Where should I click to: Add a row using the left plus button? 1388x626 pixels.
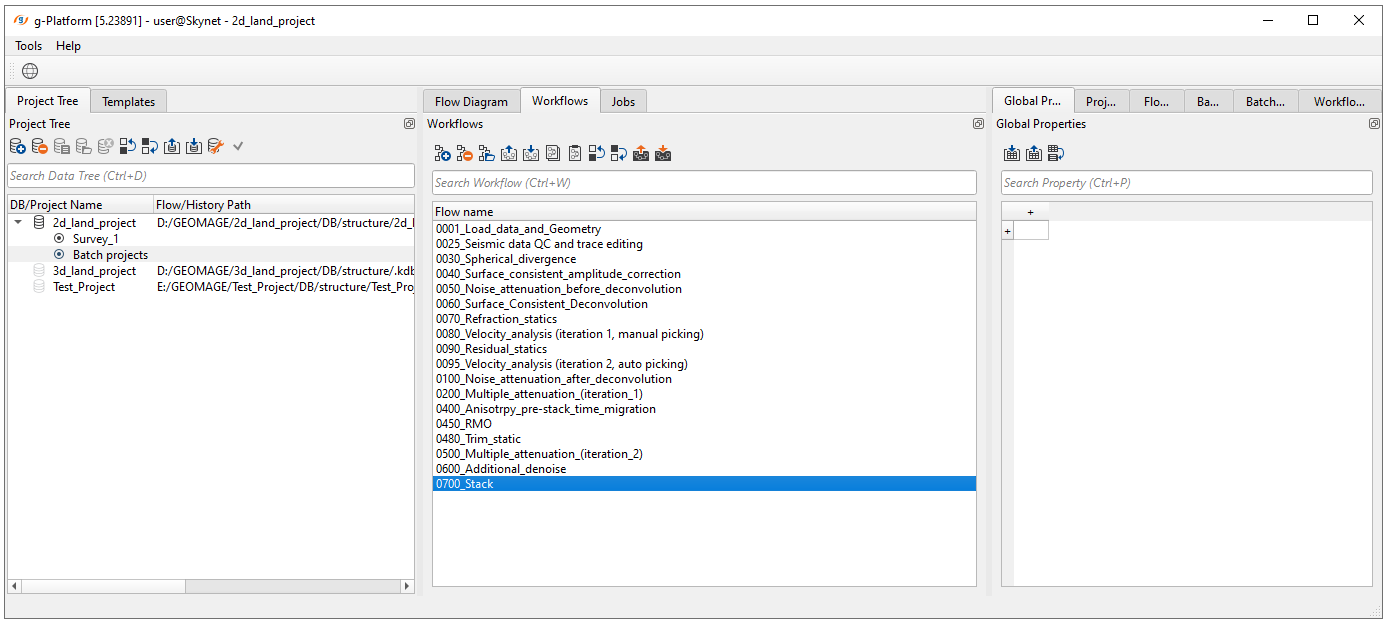(x=1007, y=231)
